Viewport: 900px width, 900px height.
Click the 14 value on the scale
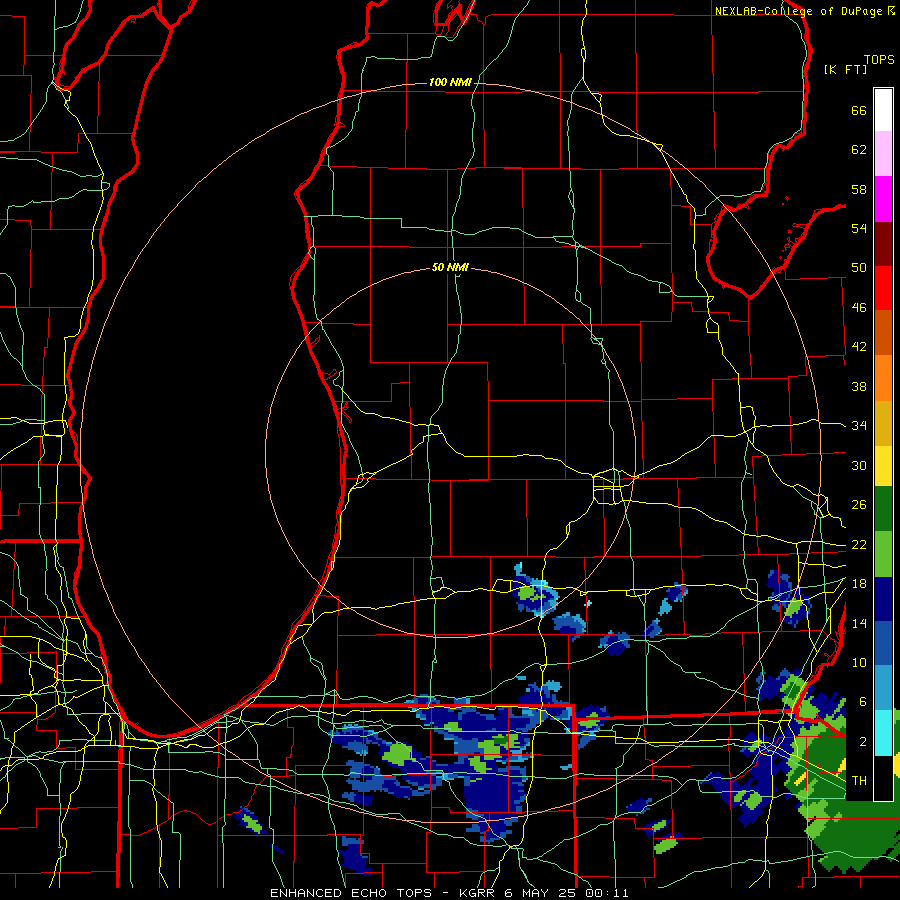point(859,623)
